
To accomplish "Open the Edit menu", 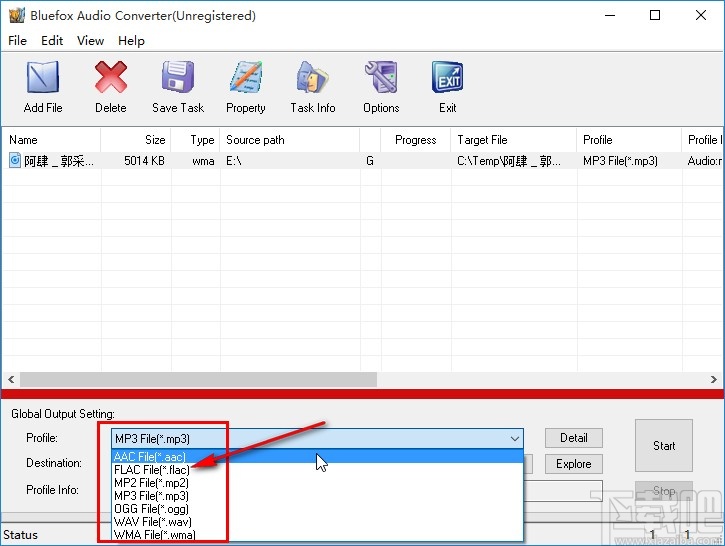I will (x=52, y=41).
